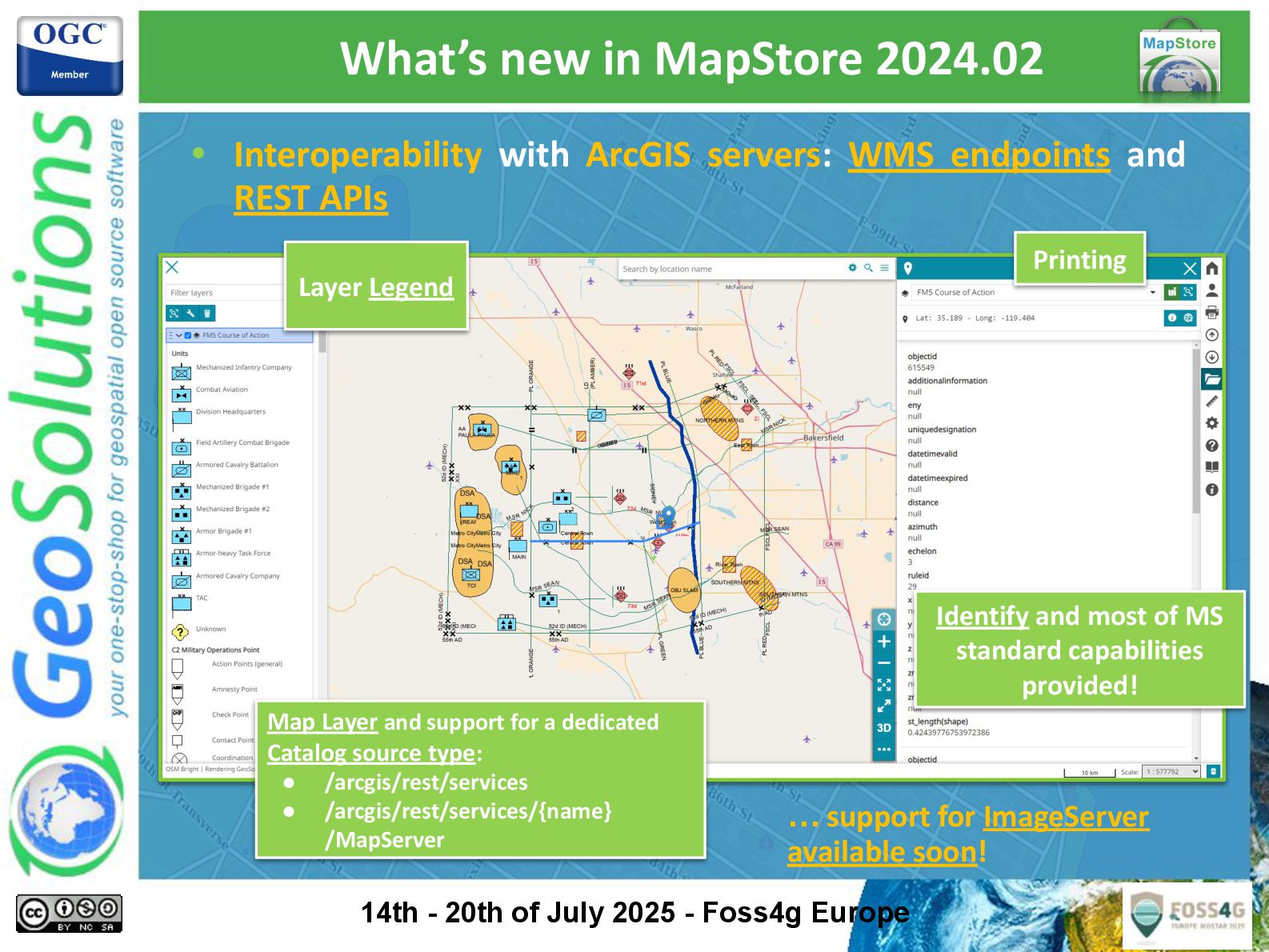The image size is (1269, 952).
Task: Click the OGC Member badge
Action: (x=70, y=56)
